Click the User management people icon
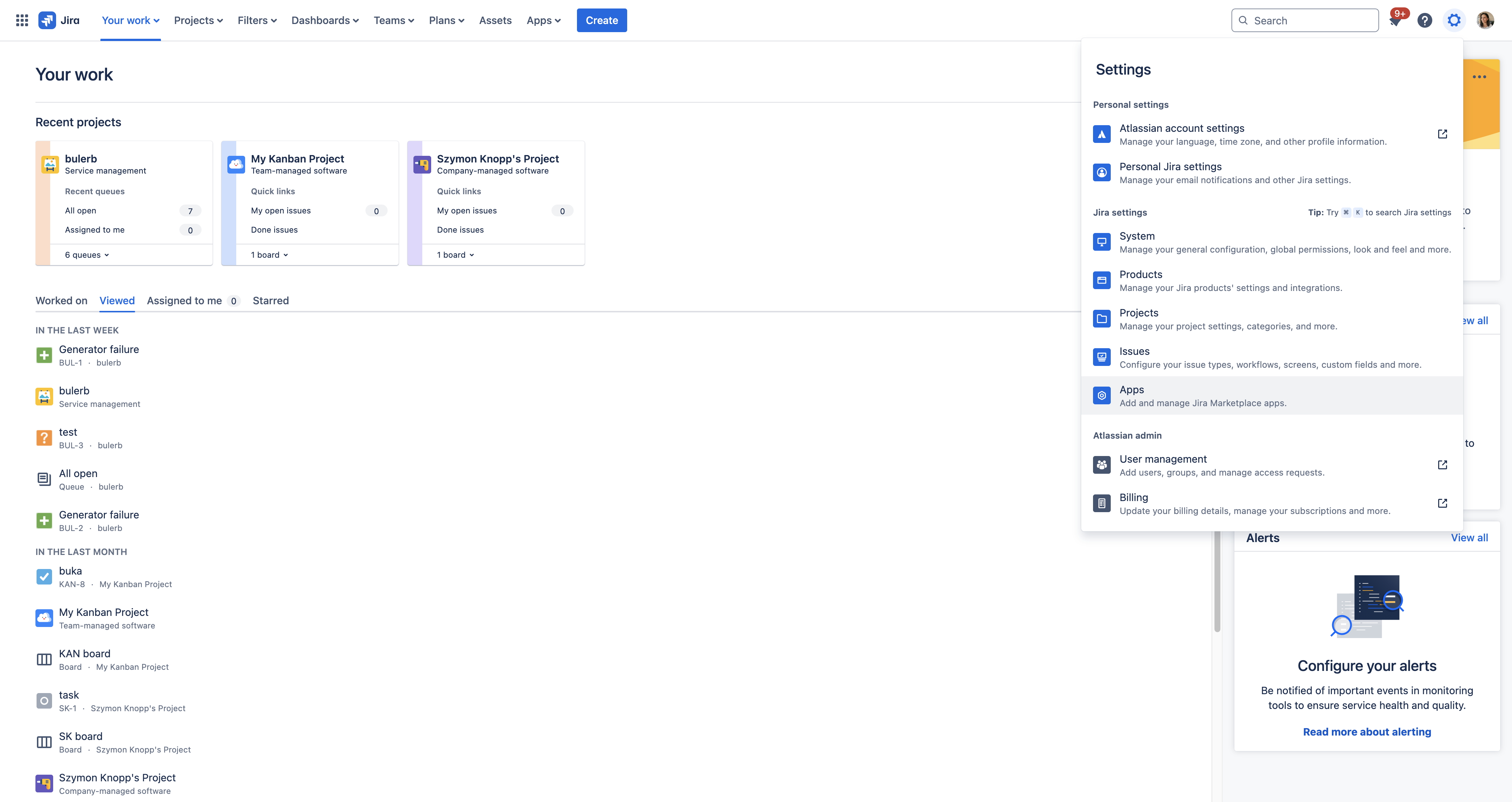This screenshot has height=802, width=1512. tap(1102, 465)
